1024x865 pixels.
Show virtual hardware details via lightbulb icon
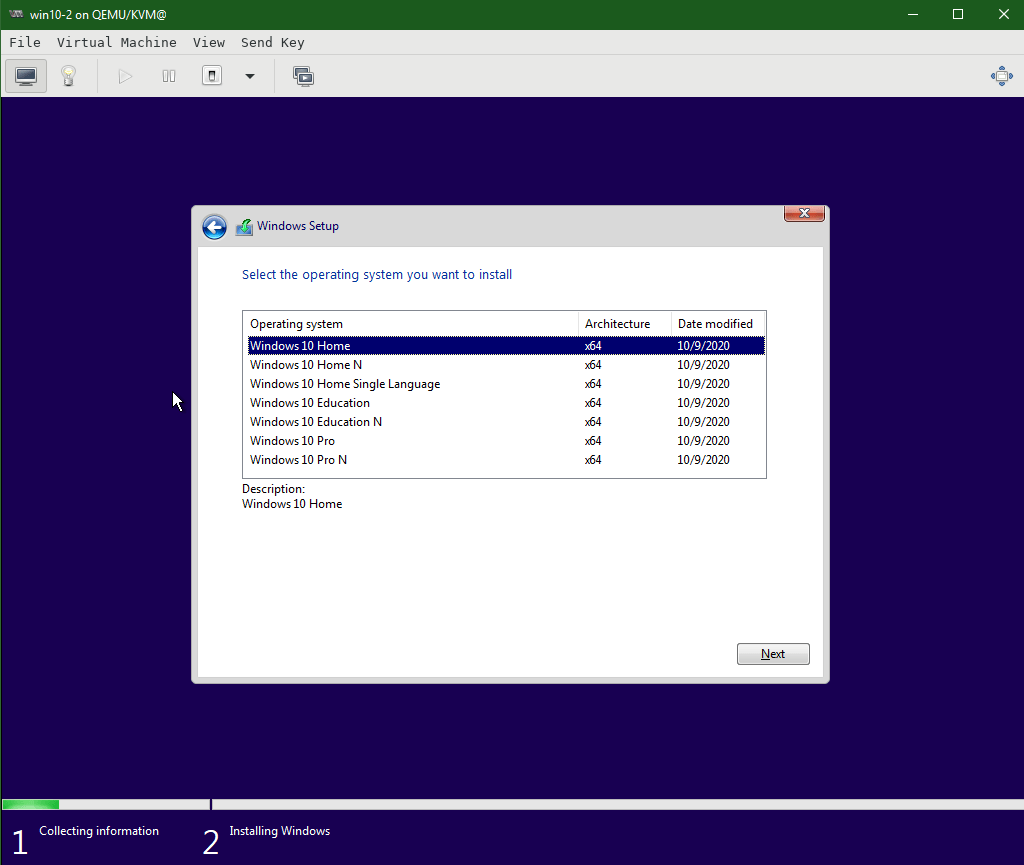pos(67,75)
